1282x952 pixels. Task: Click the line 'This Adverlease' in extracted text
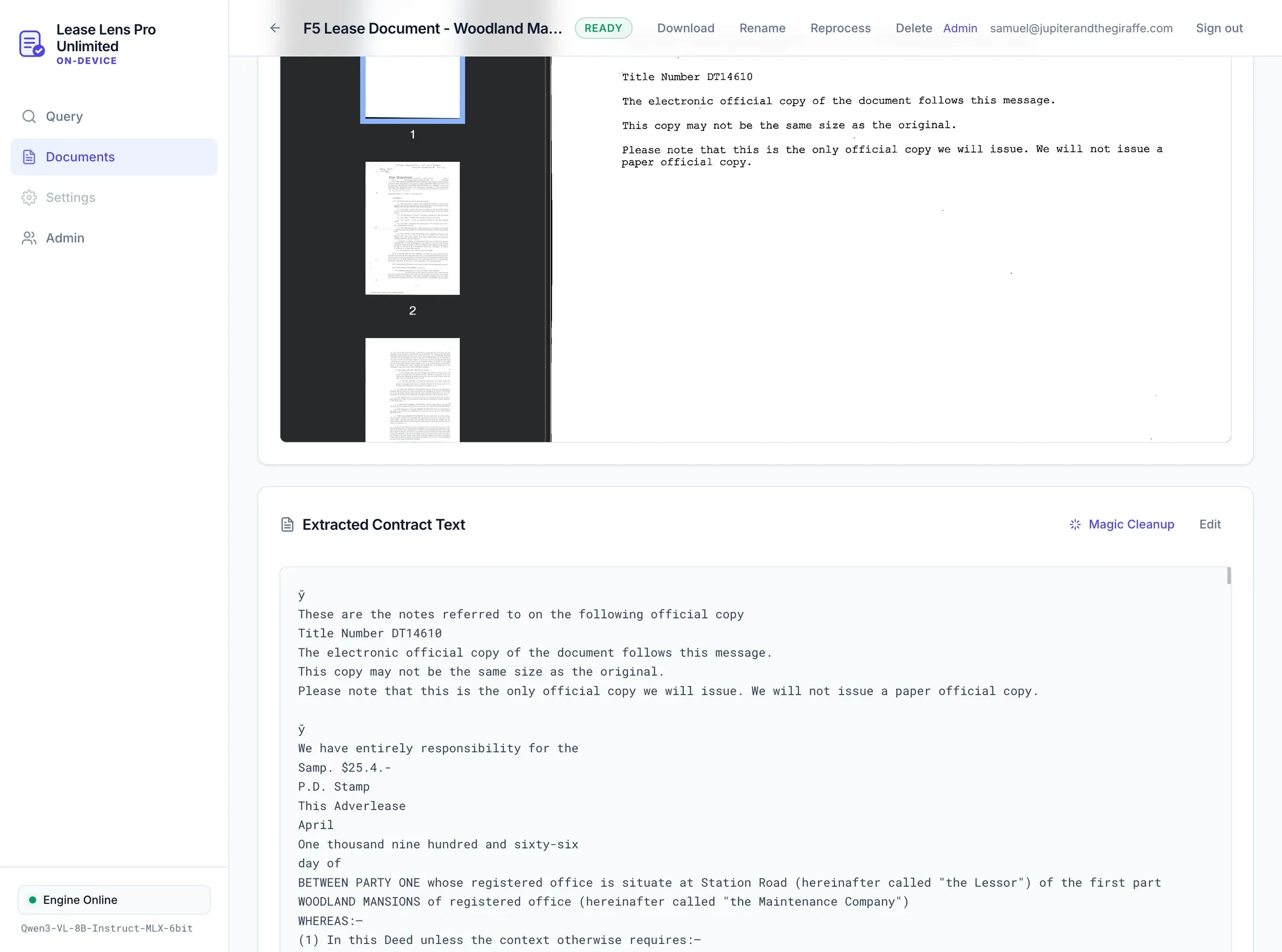click(x=351, y=806)
